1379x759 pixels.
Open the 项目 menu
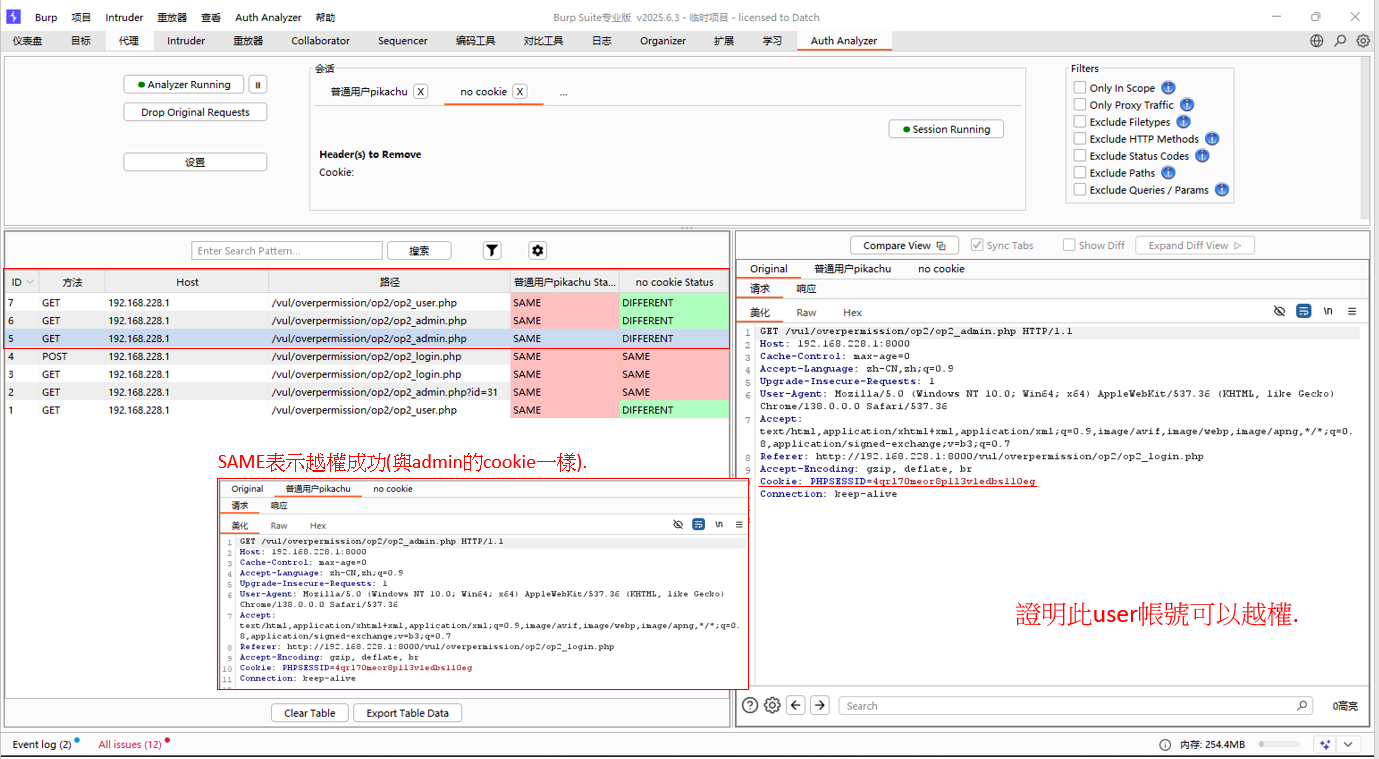click(x=81, y=17)
